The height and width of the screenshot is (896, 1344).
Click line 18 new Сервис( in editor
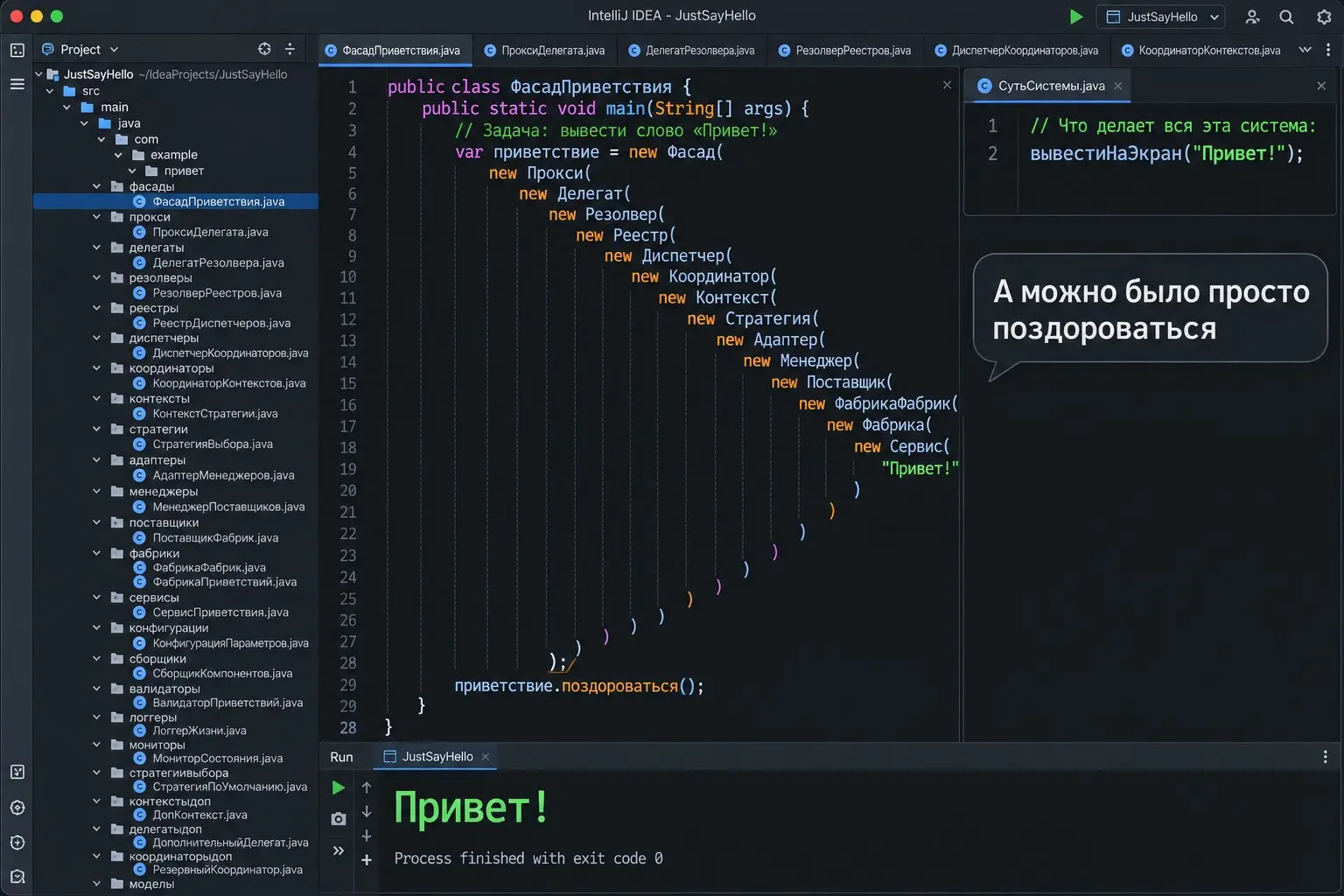[901, 446]
